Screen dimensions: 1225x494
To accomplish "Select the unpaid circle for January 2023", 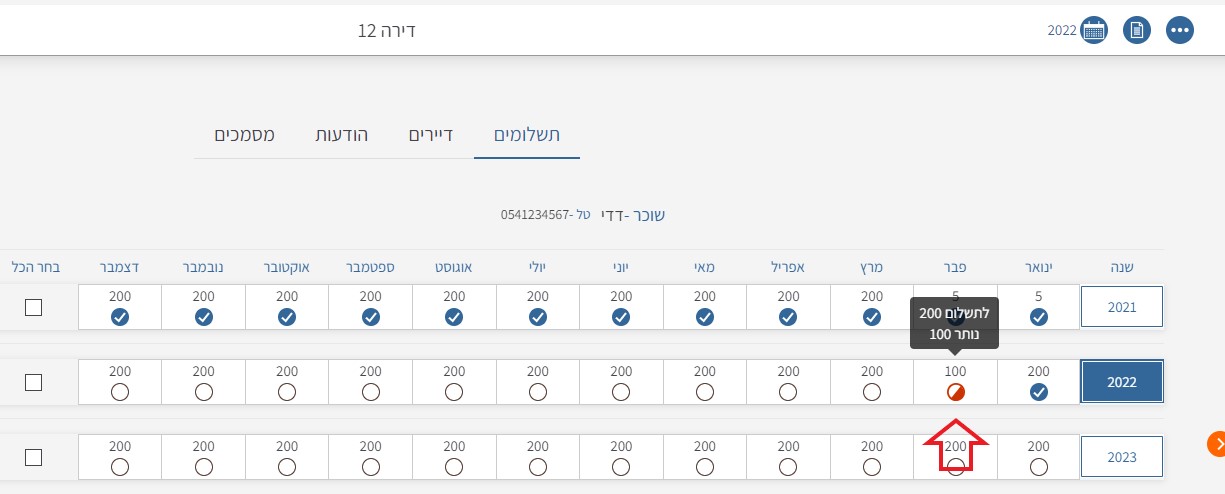I will 1039,467.
